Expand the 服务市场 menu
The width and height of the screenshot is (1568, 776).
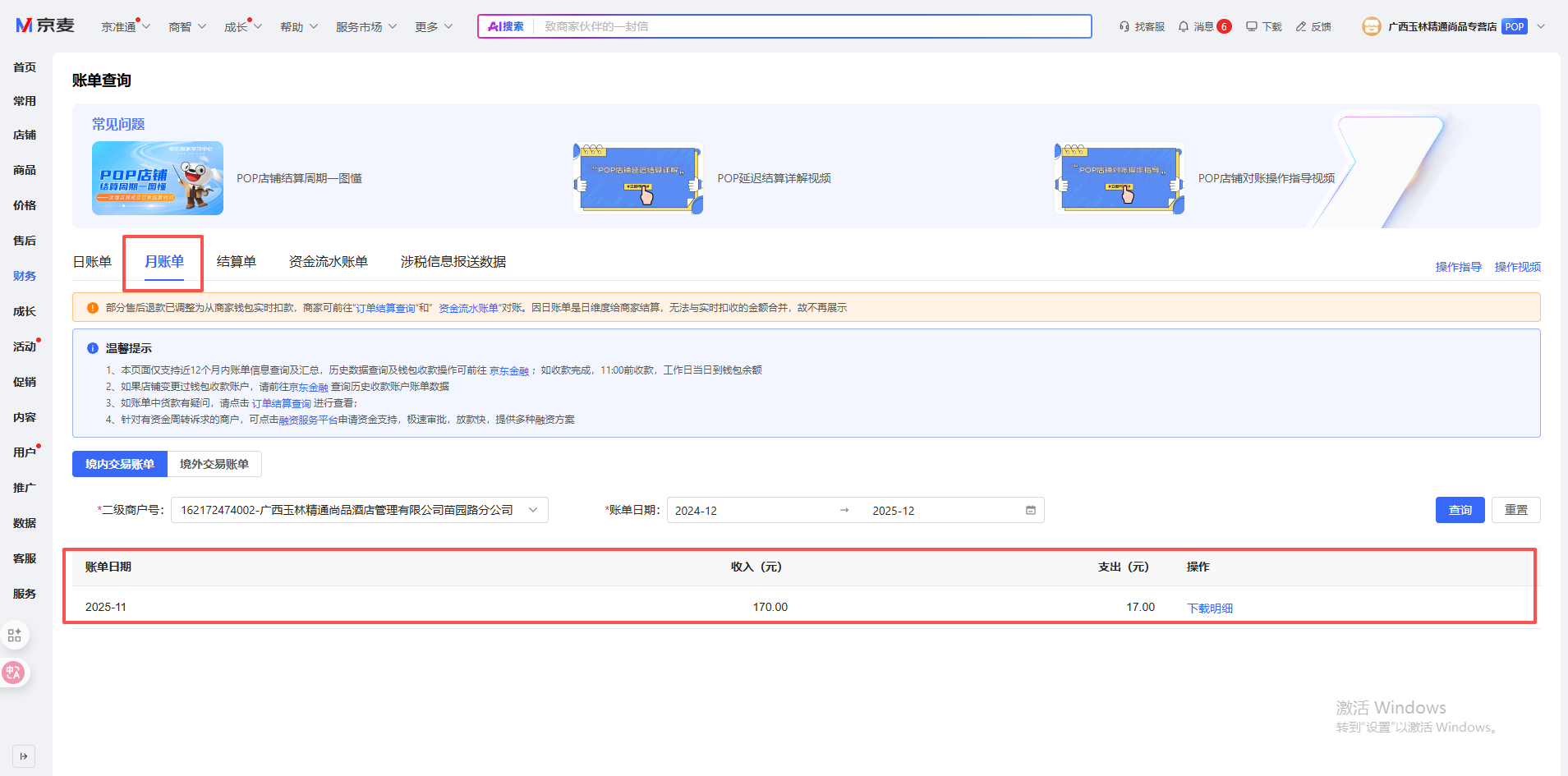(366, 26)
